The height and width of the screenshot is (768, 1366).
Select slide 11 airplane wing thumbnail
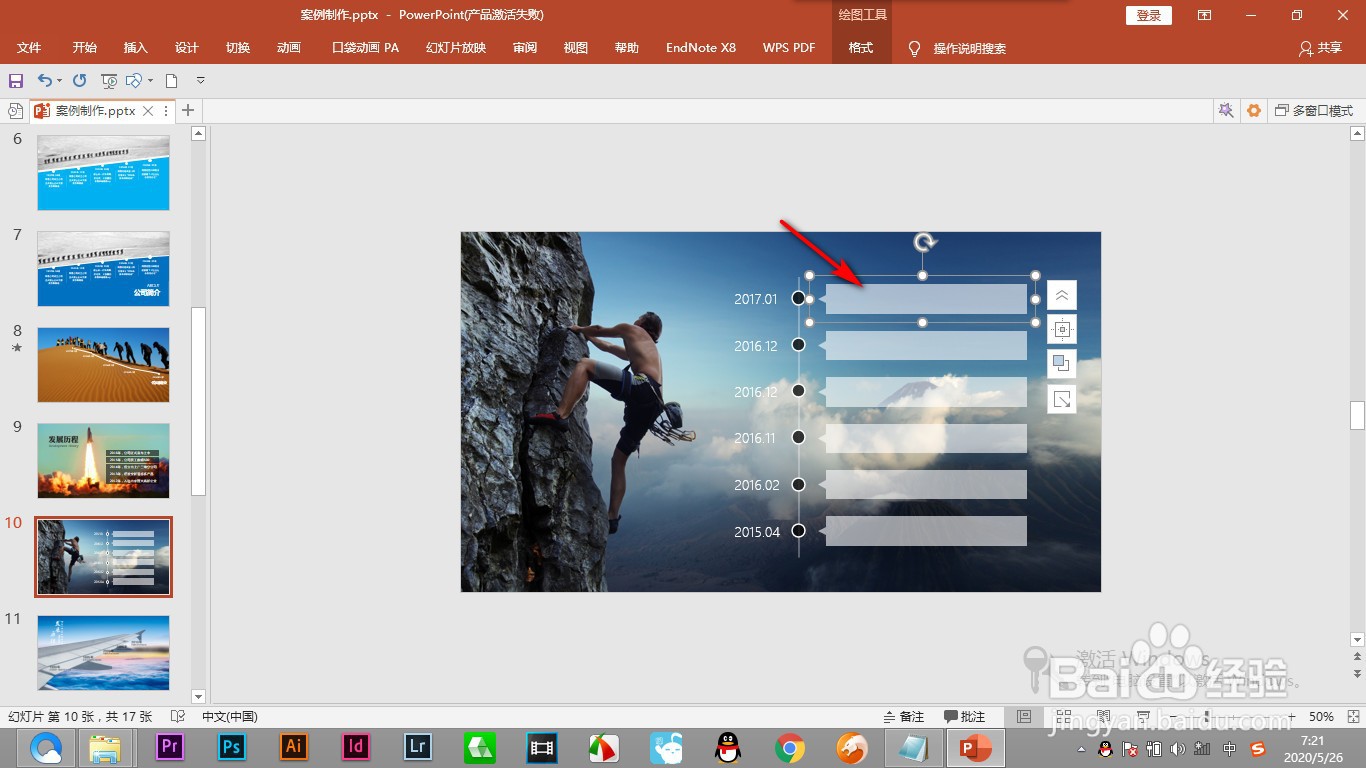tap(103, 652)
